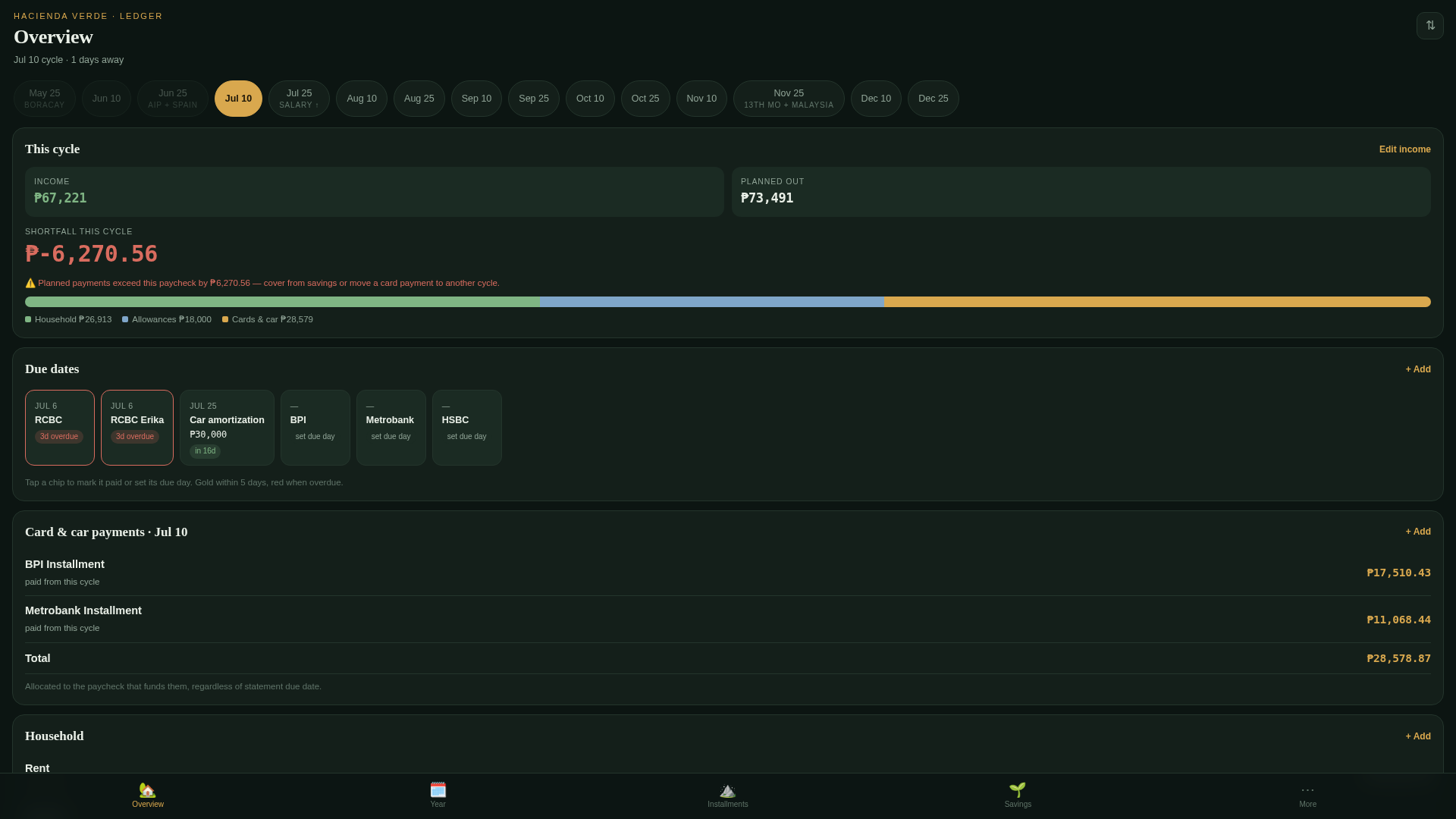This screenshot has width=1456, height=819.
Task: Click the shortfall amount ₱-6,270.56
Action: tap(91, 254)
